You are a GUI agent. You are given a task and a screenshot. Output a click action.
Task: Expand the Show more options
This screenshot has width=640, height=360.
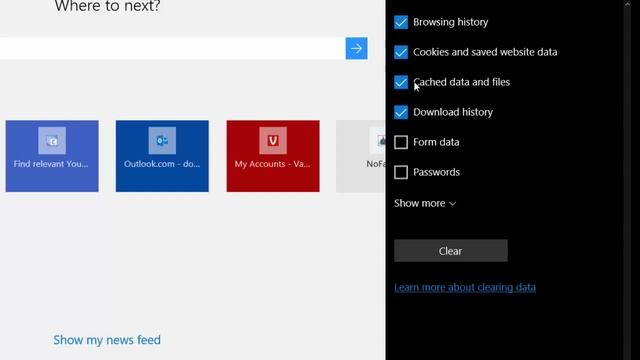(425, 203)
